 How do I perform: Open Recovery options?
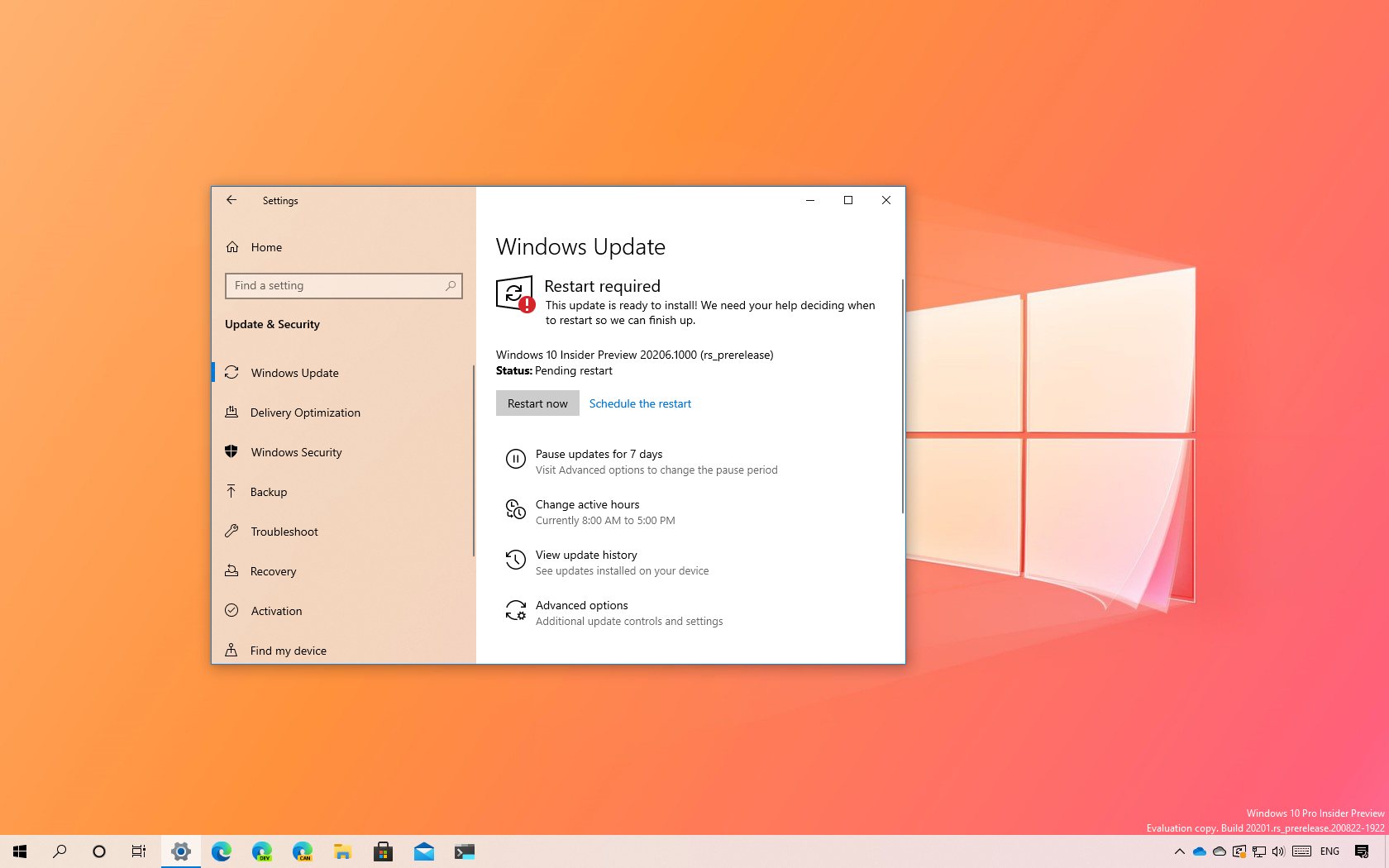click(x=273, y=571)
